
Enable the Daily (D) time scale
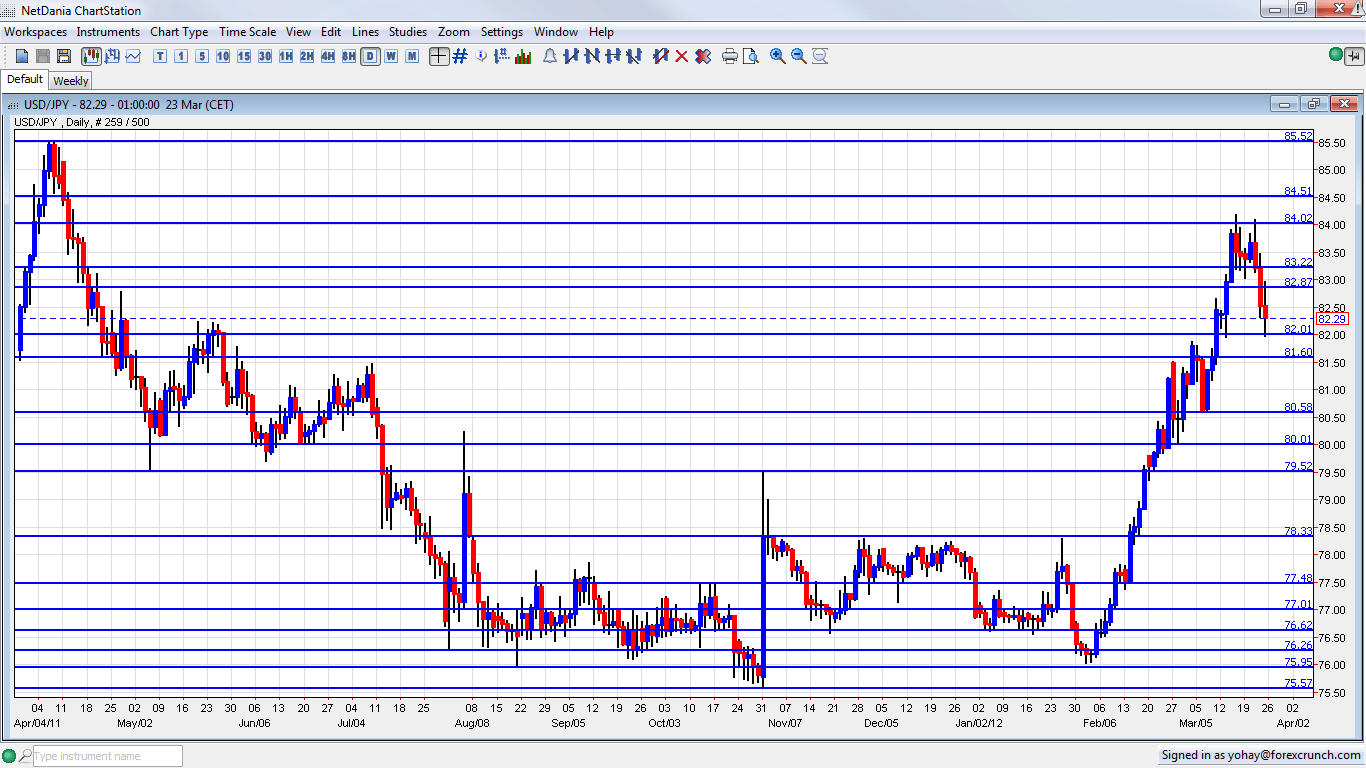tap(368, 57)
